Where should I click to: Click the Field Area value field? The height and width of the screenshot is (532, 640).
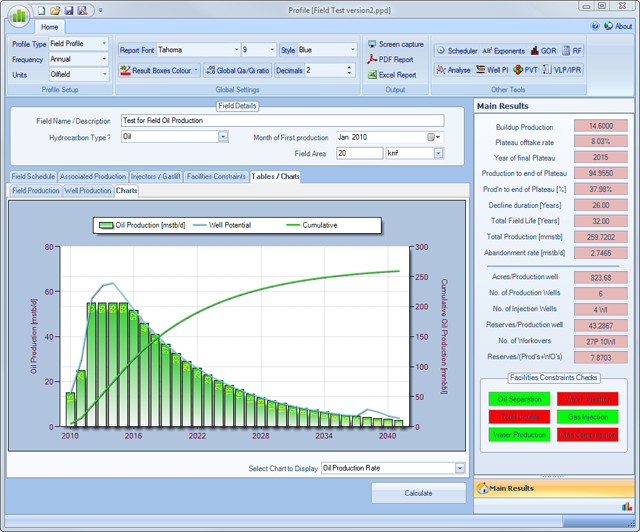360,153
